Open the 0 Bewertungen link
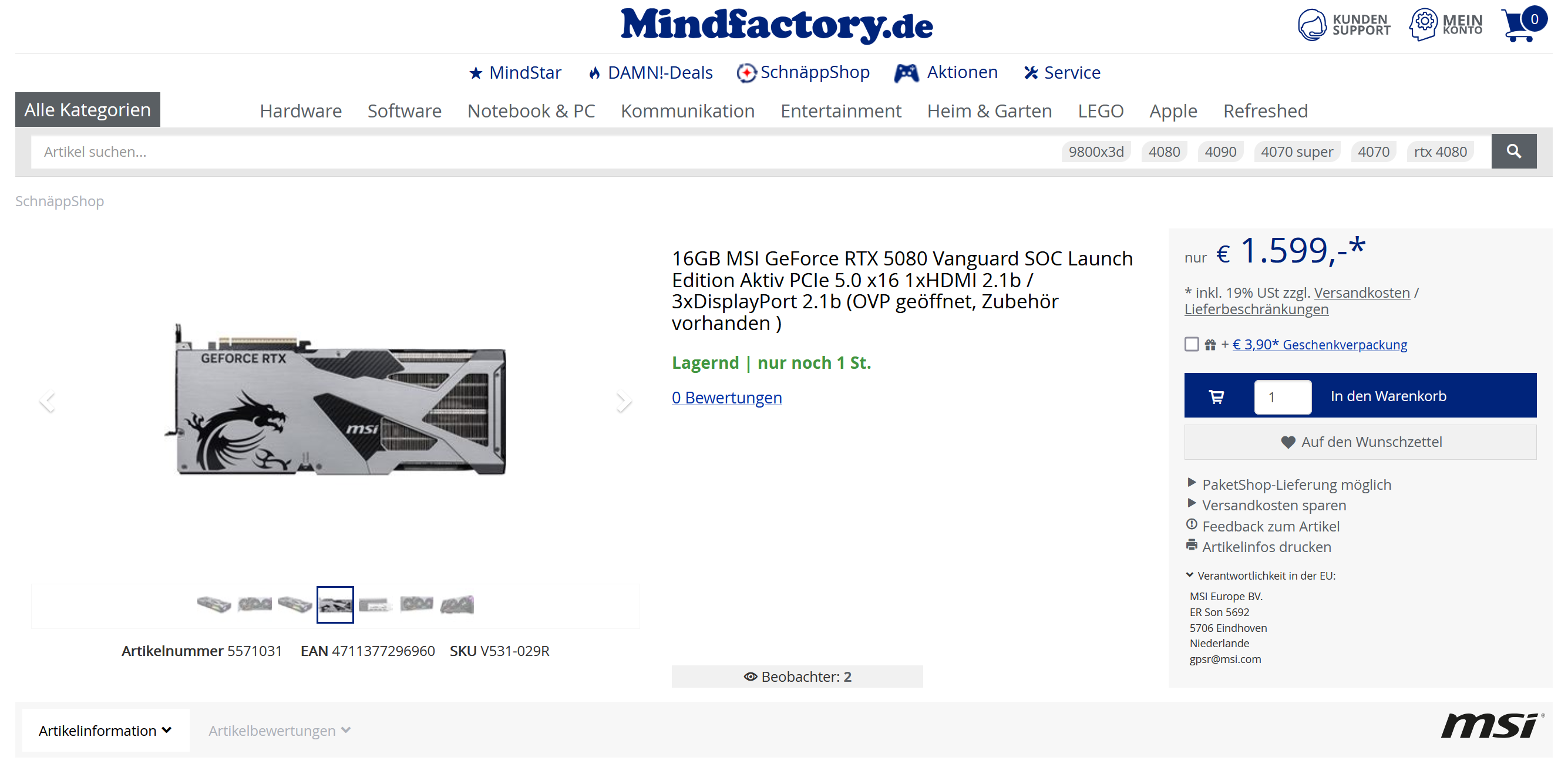 pos(726,398)
